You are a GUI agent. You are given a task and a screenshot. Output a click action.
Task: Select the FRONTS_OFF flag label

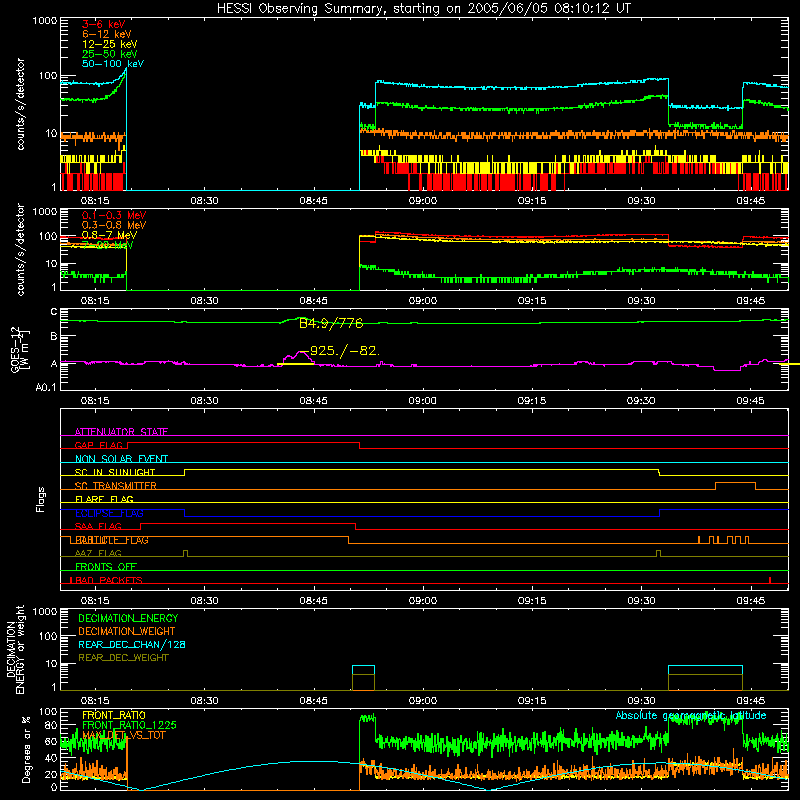point(106,566)
